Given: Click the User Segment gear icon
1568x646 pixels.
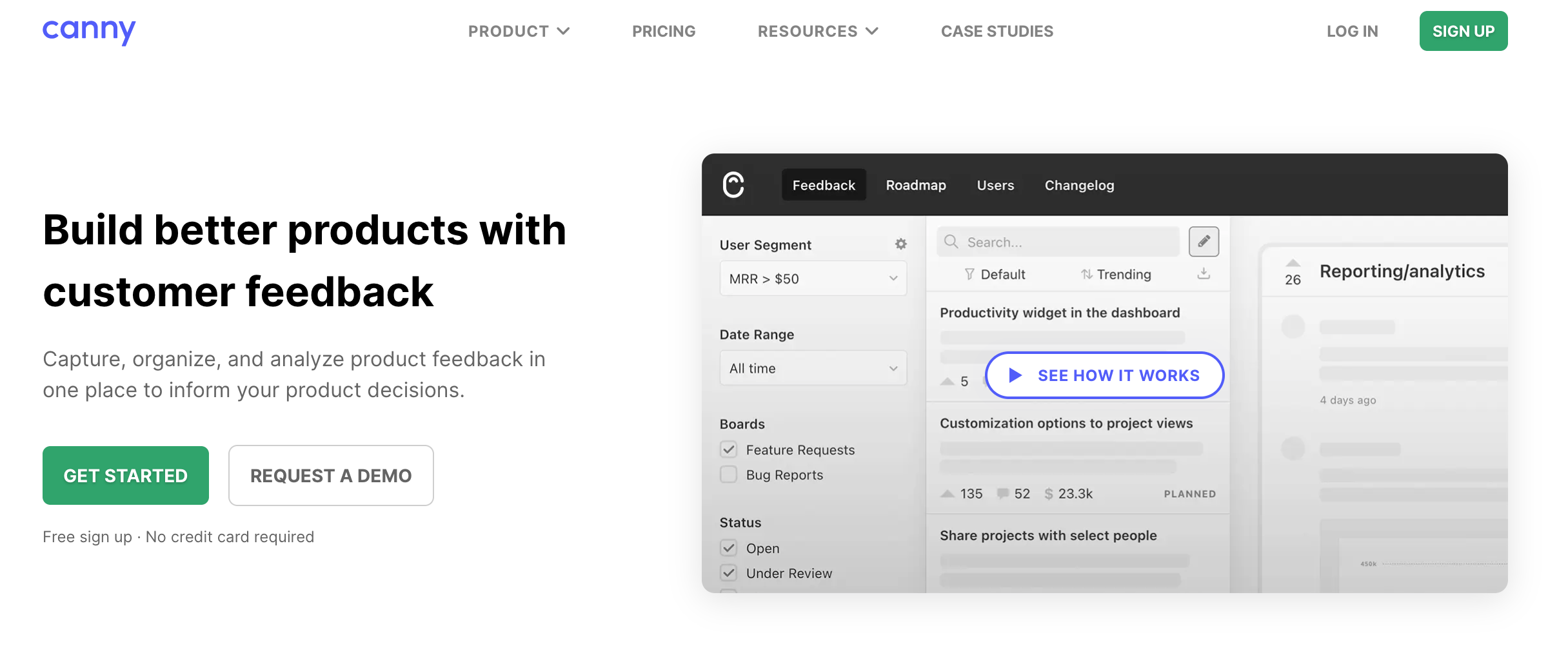Looking at the screenshot, I should 900,244.
